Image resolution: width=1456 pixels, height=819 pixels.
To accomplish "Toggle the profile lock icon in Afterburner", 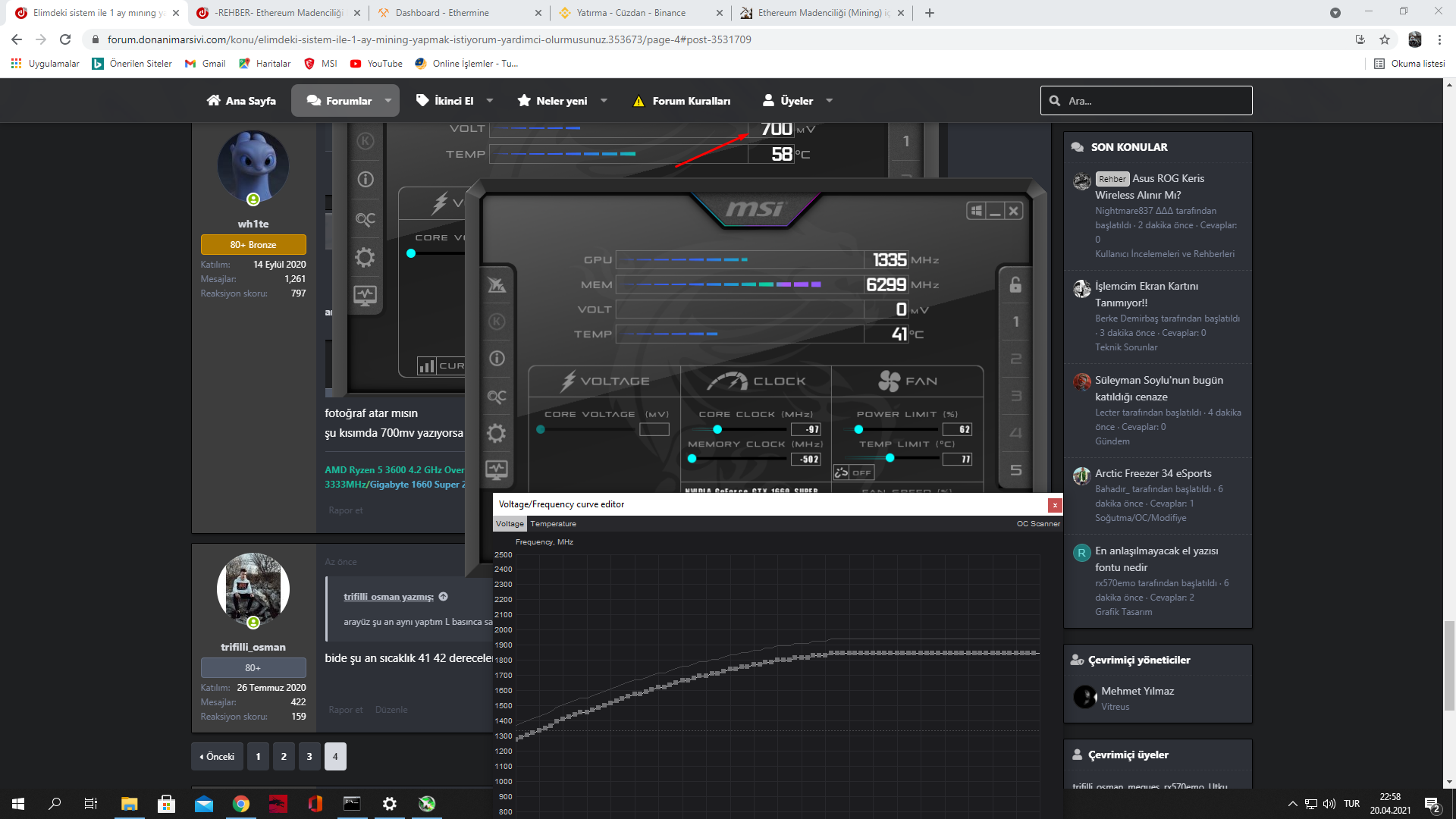I will pyautogui.click(x=1015, y=284).
